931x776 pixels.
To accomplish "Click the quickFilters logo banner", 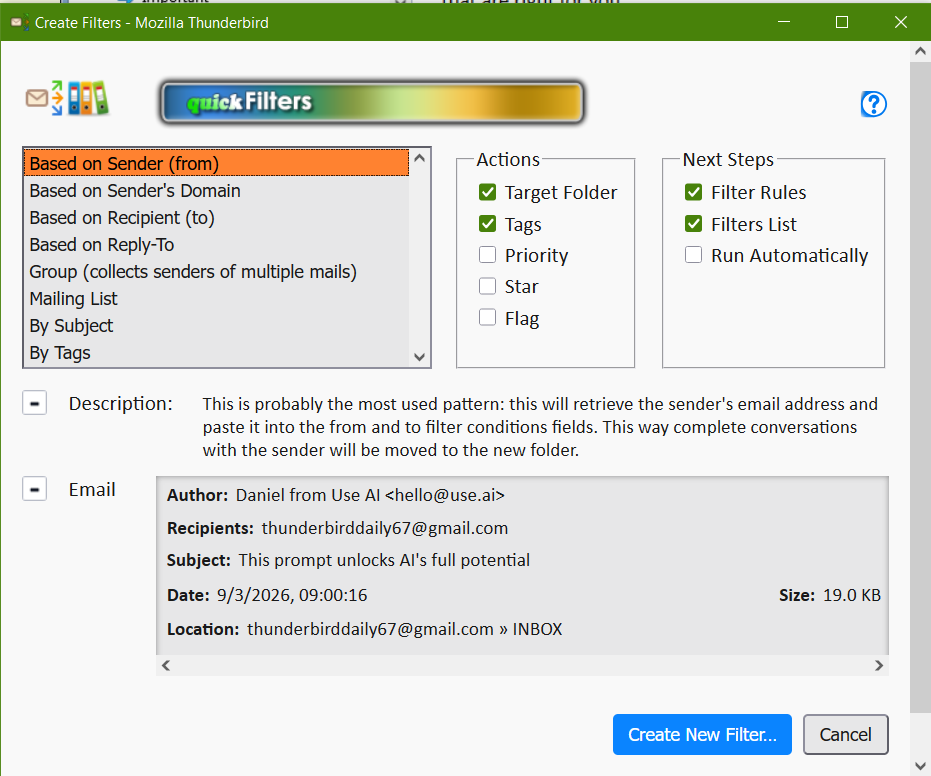I will [372, 102].
